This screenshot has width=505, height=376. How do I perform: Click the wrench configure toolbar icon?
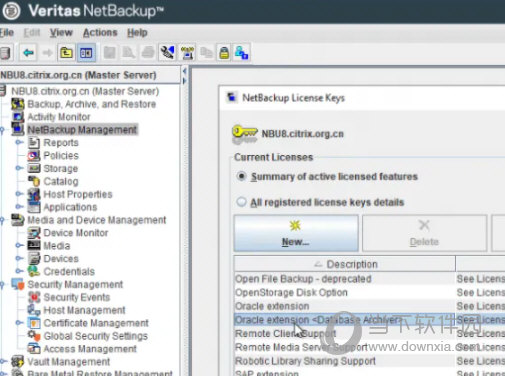tap(167, 53)
